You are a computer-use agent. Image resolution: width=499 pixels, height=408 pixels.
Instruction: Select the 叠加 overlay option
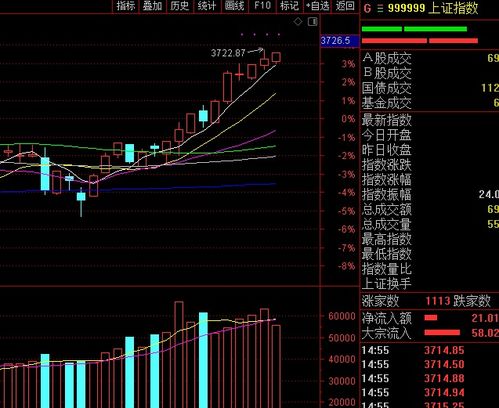pos(153,6)
